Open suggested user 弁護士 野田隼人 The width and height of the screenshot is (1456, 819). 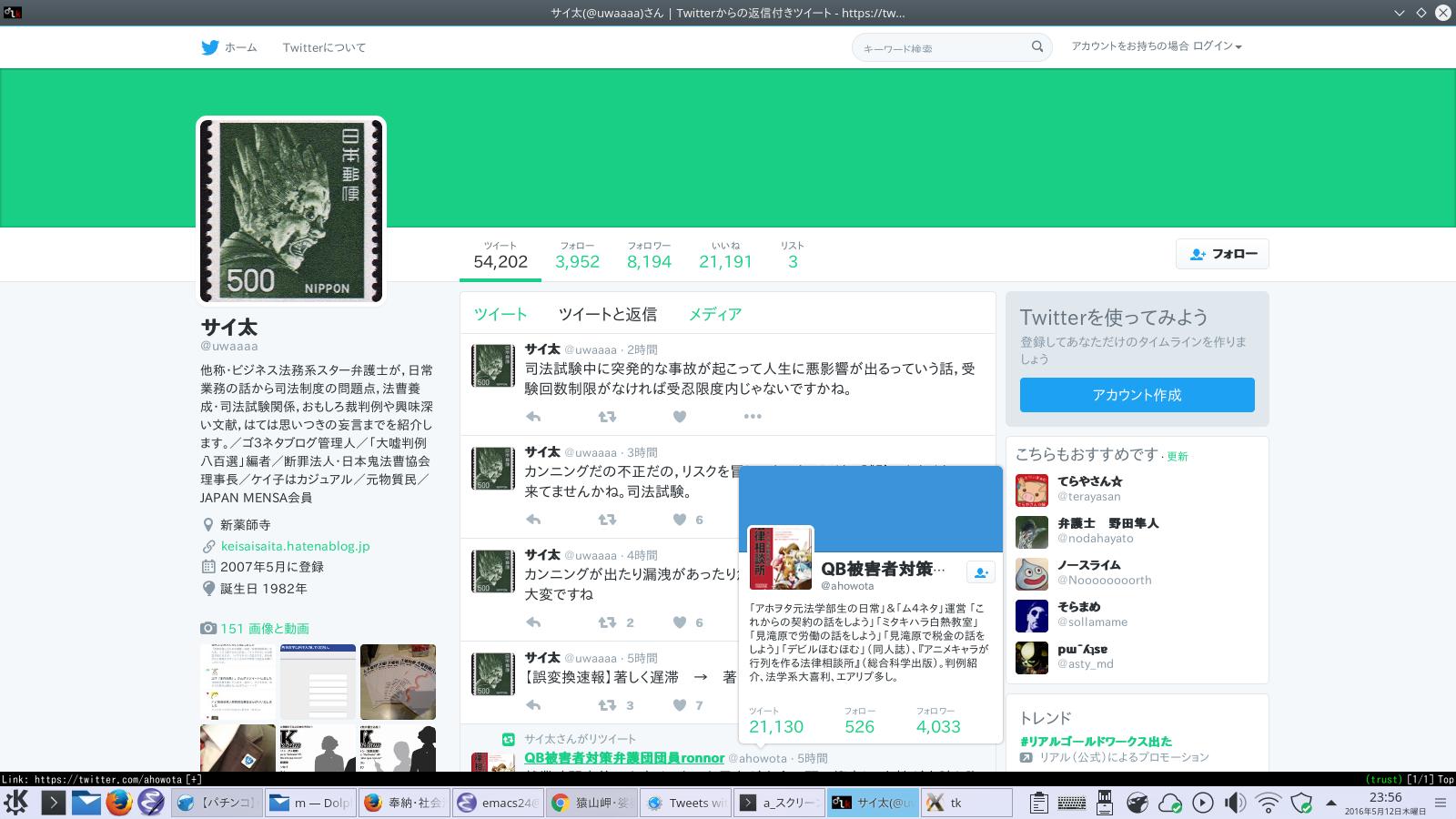click(x=1107, y=523)
